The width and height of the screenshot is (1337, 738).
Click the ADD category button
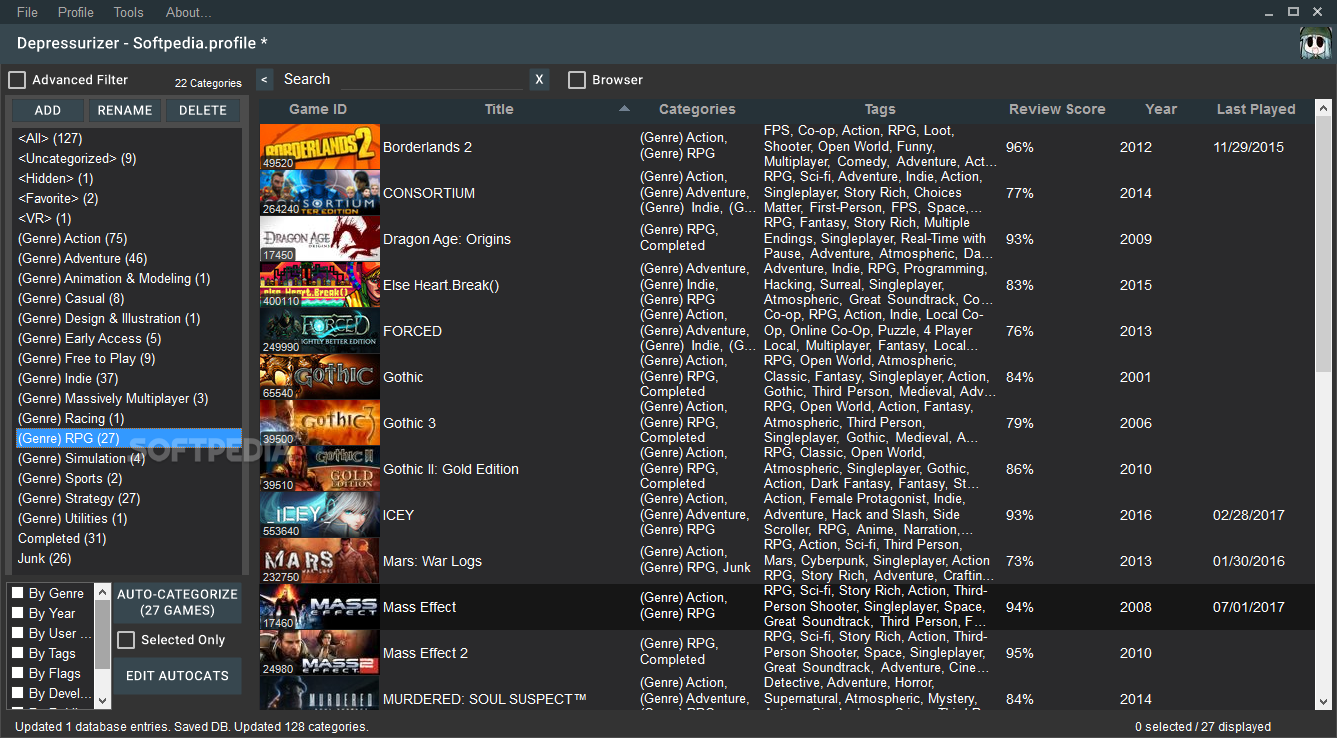pos(48,110)
